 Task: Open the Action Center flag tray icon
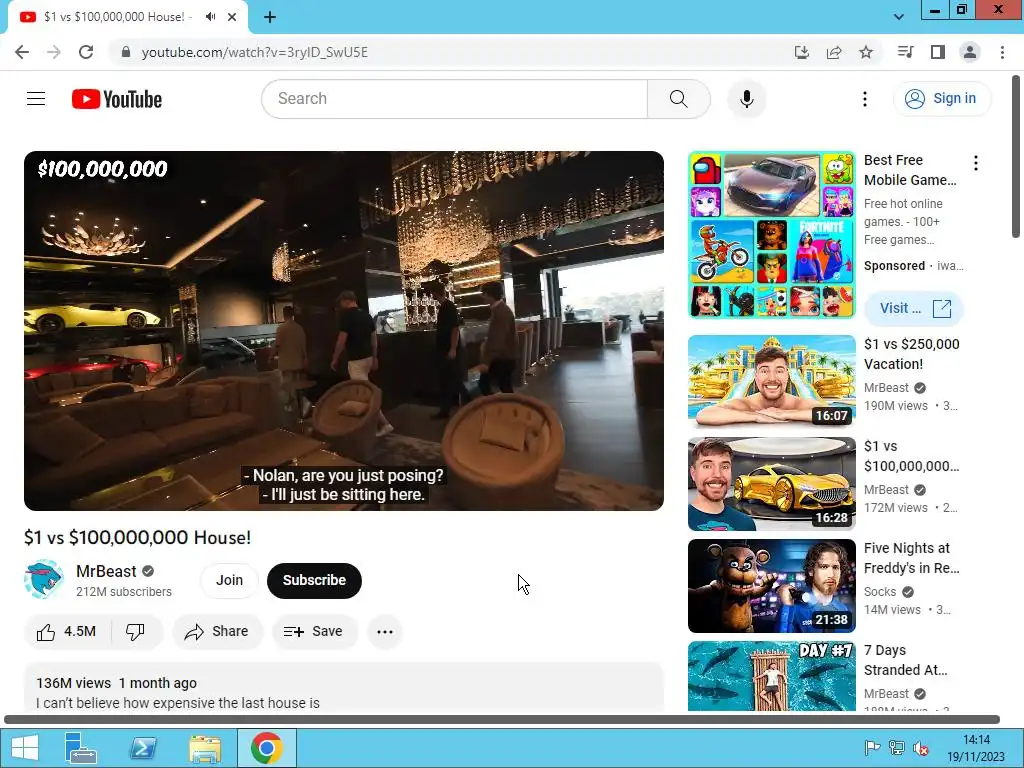click(872, 748)
